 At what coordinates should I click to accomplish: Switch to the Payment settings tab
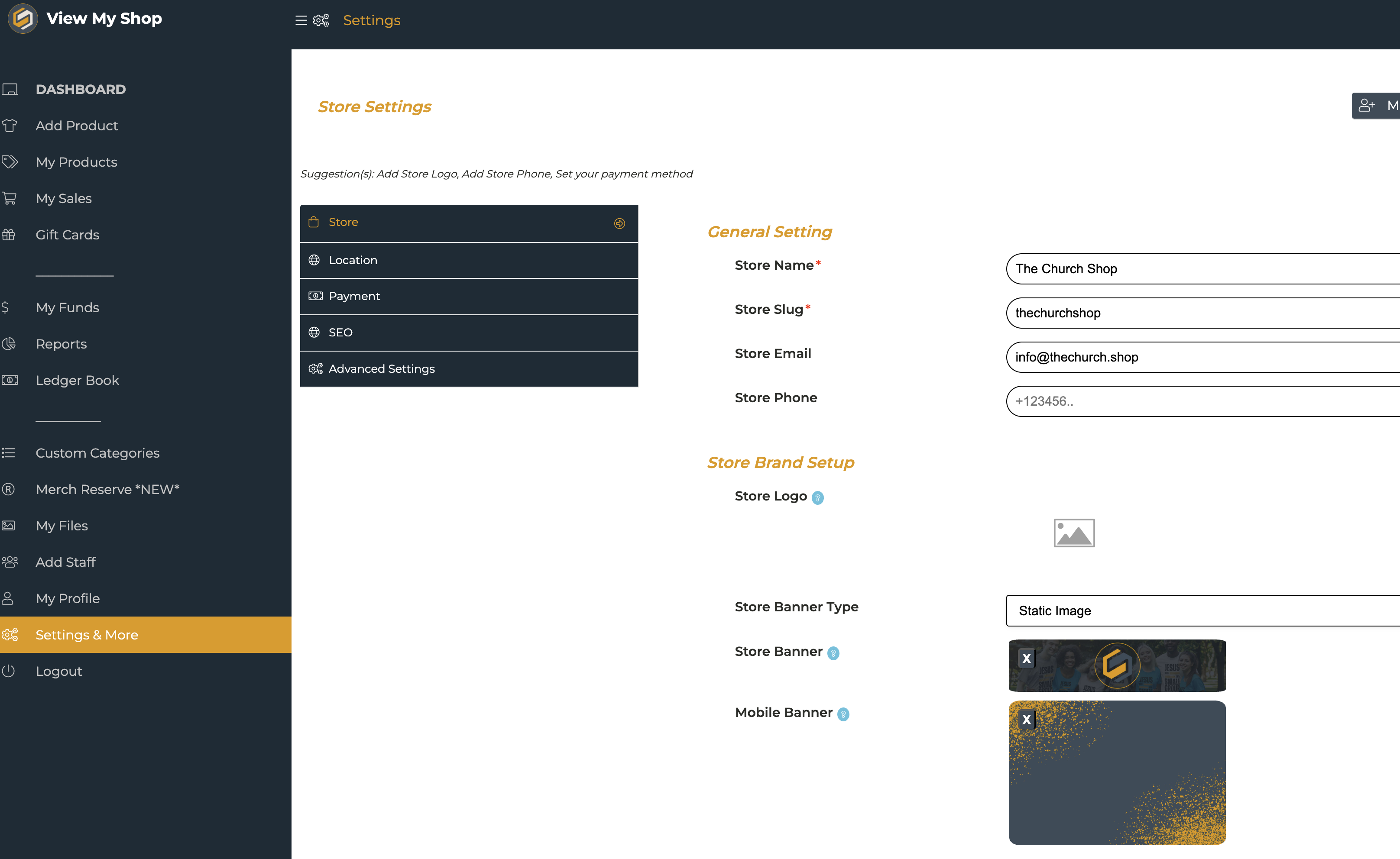click(469, 297)
